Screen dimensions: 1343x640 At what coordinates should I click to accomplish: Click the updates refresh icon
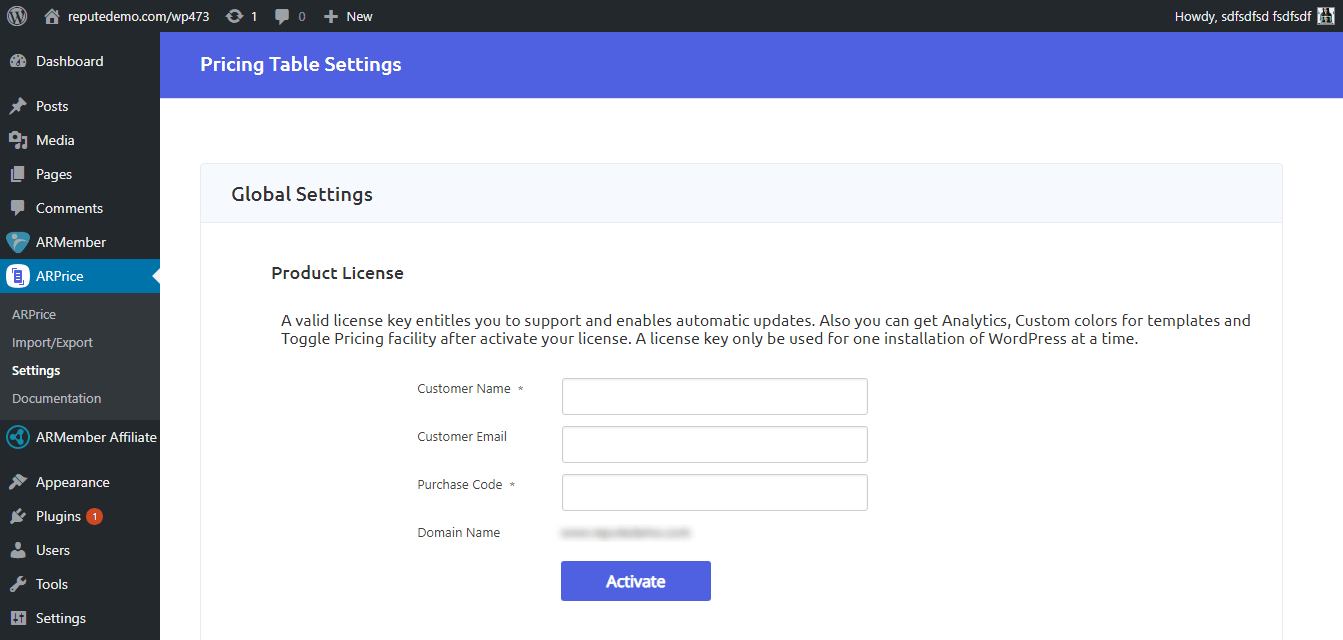point(235,16)
